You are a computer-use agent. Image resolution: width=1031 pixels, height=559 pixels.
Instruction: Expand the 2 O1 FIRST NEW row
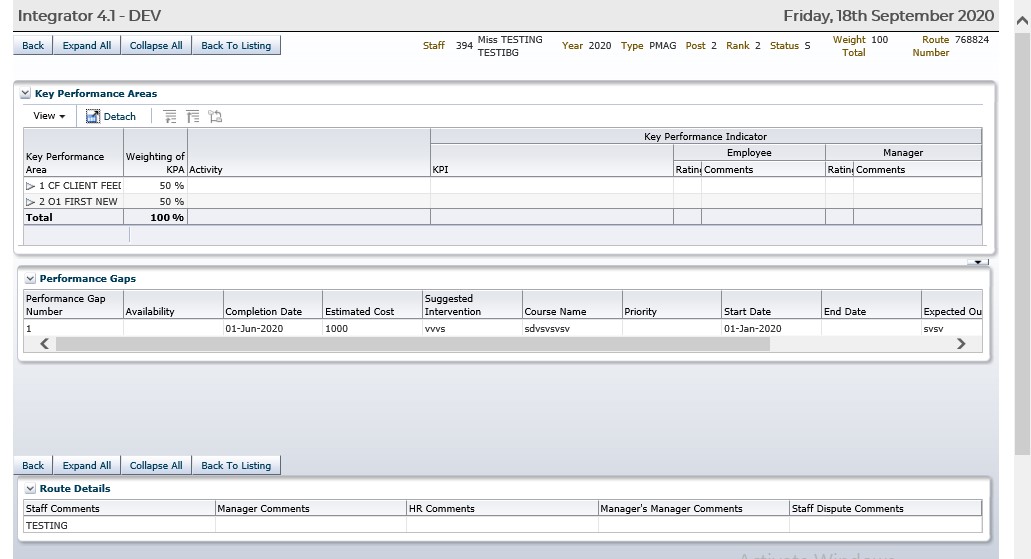tap(30, 202)
